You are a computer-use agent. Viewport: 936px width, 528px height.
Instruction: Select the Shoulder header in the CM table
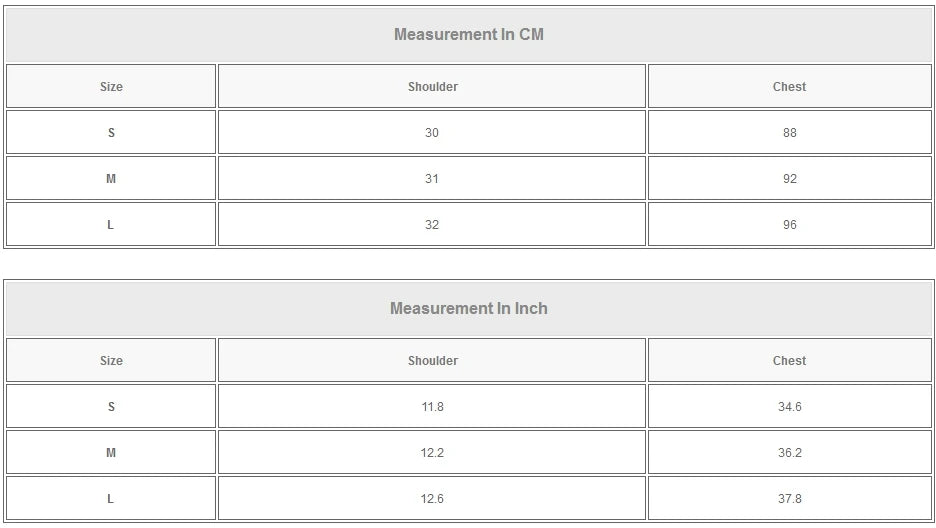point(432,87)
